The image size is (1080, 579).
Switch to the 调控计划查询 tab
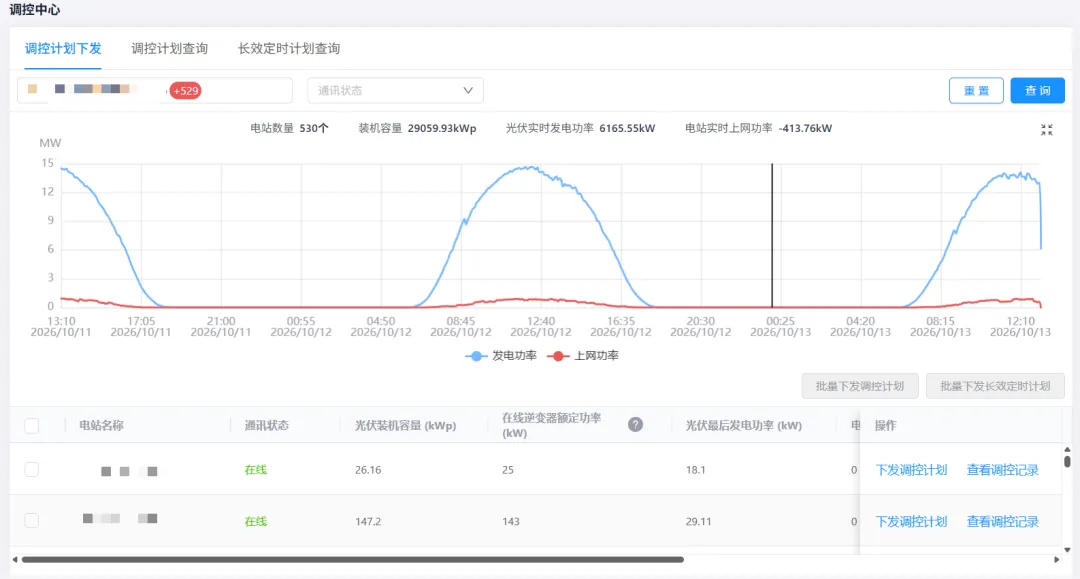pyautogui.click(x=169, y=49)
